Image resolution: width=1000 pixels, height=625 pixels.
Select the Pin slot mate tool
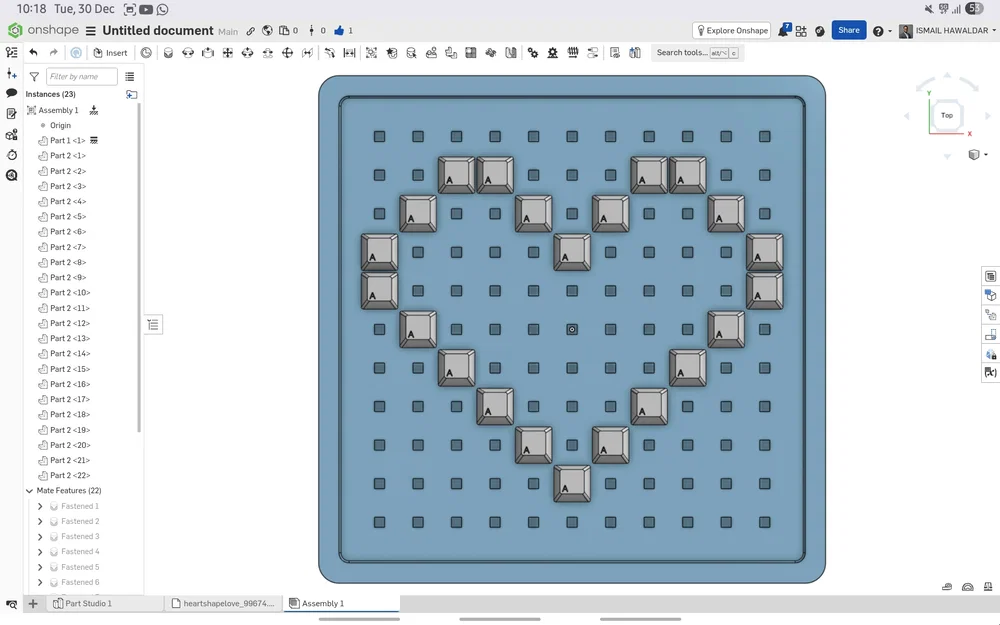(268, 53)
